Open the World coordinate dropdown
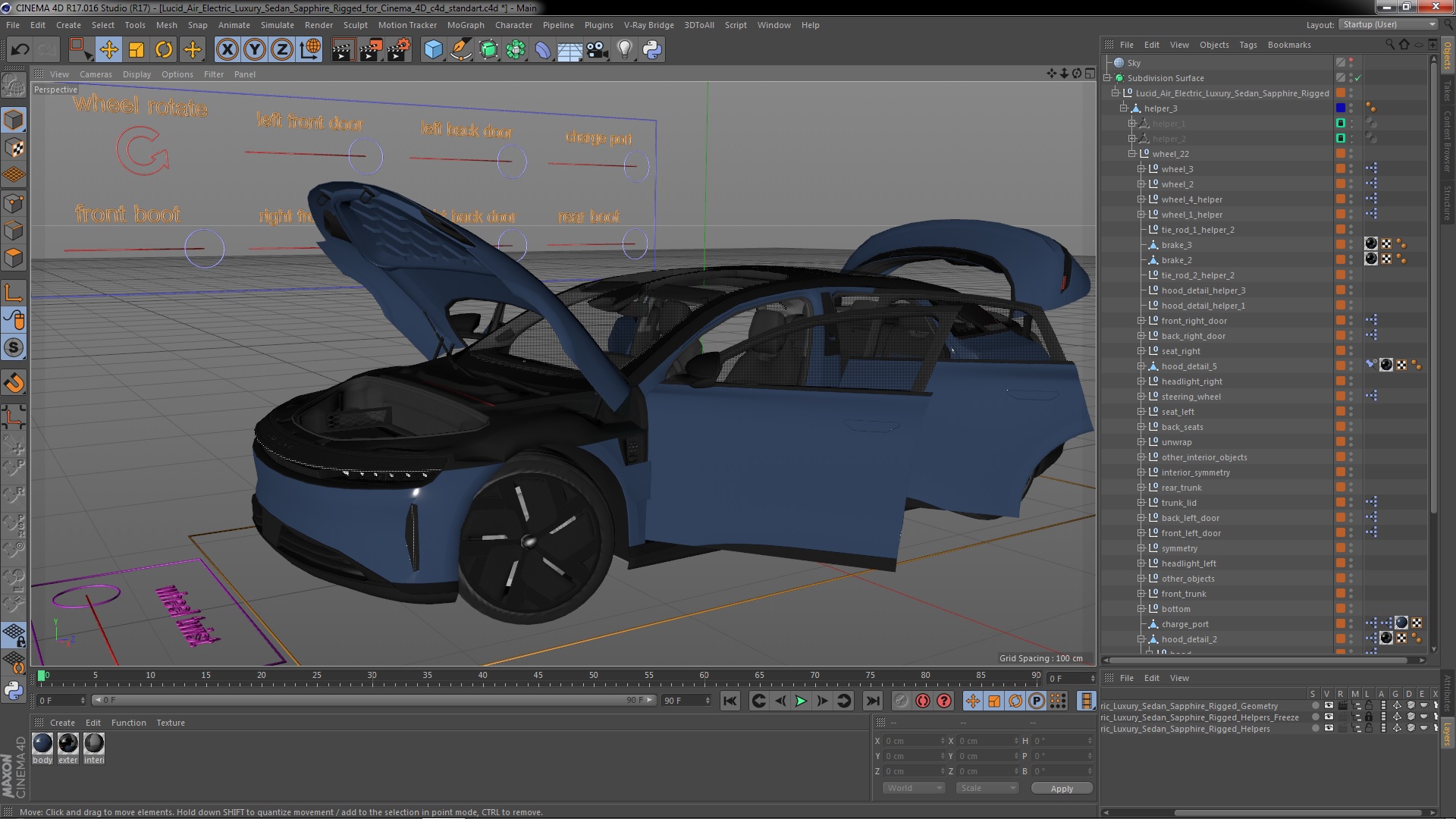 pyautogui.click(x=914, y=789)
